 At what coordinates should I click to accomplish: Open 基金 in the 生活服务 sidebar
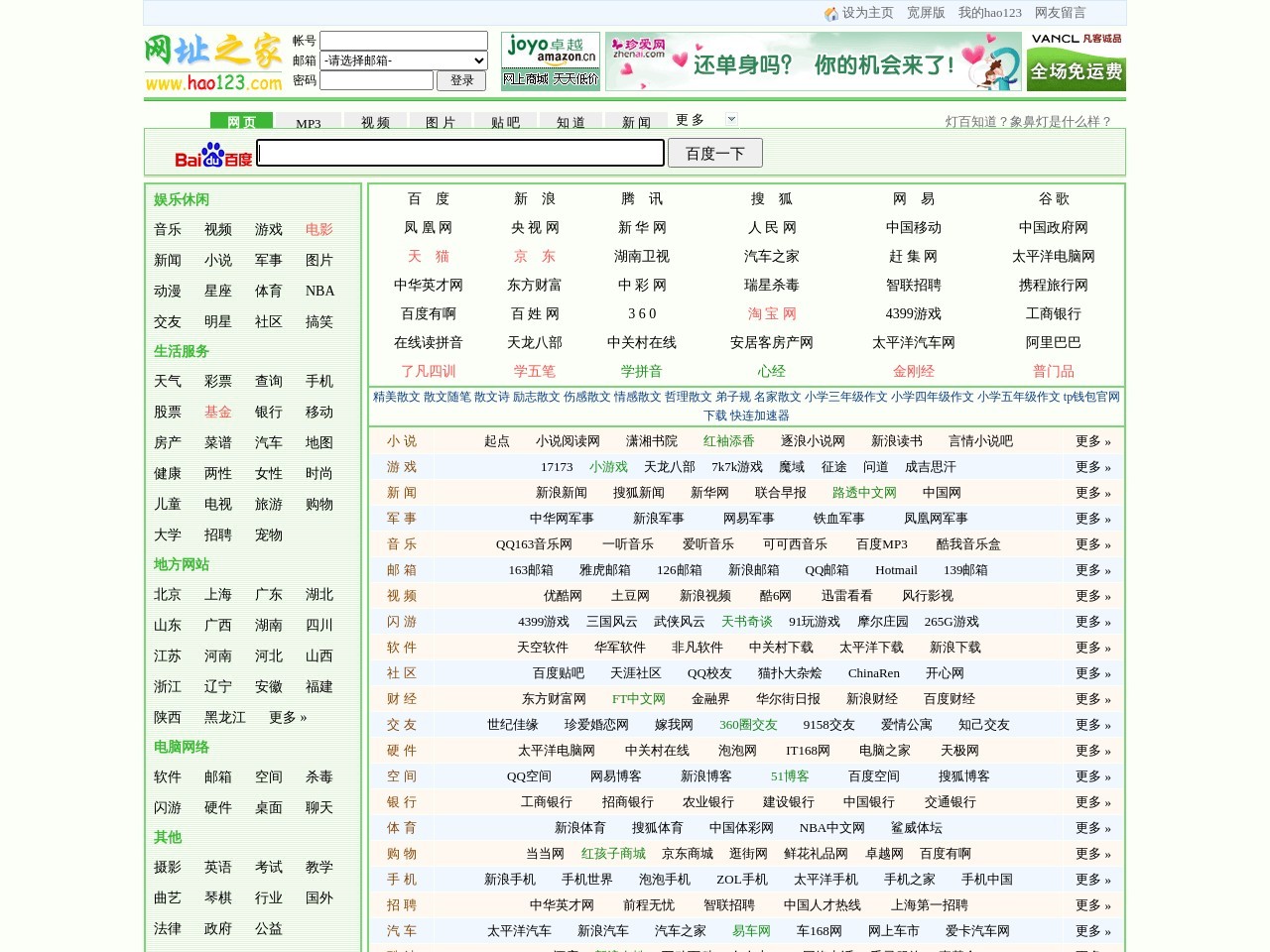(x=218, y=413)
